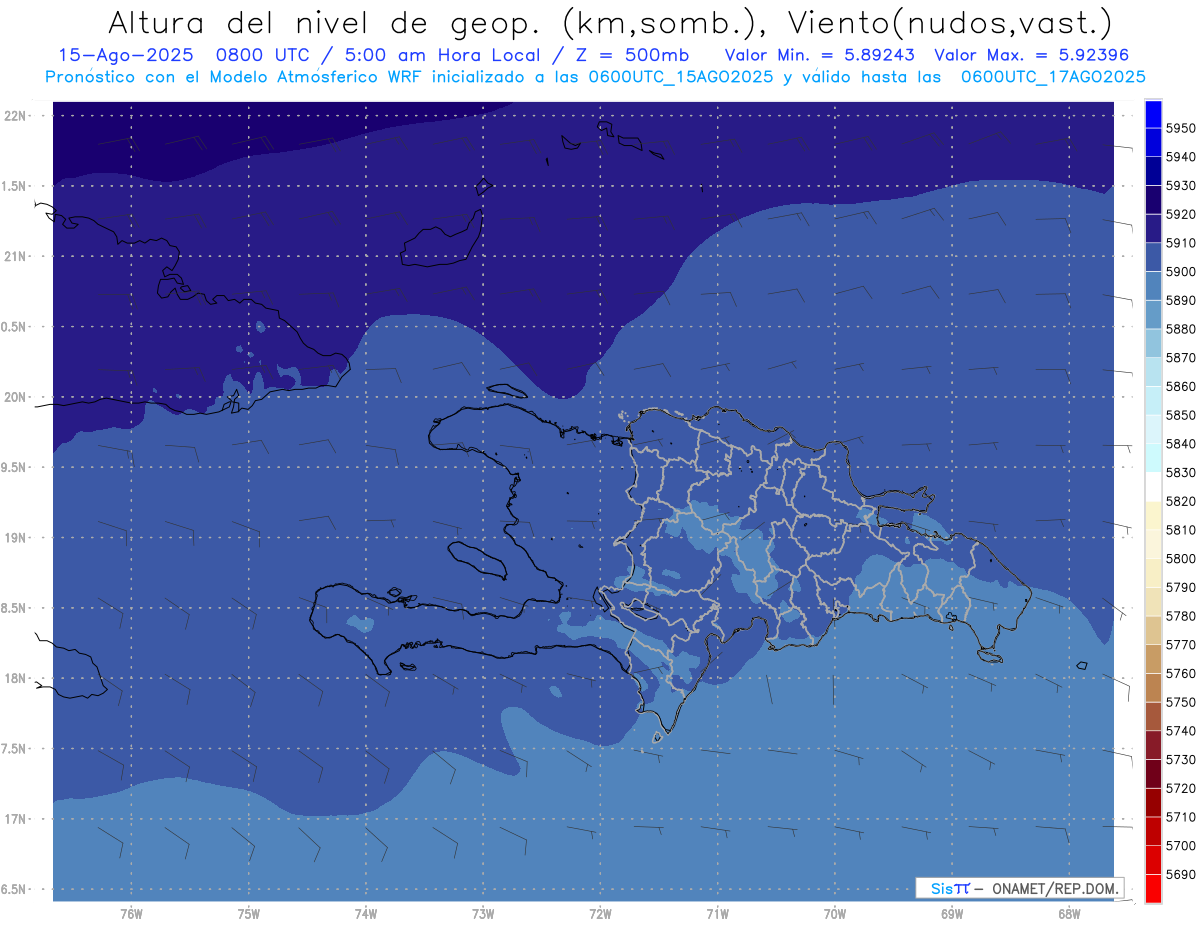Click the "75W" longitude label
The image size is (1200, 927).
coord(248,914)
